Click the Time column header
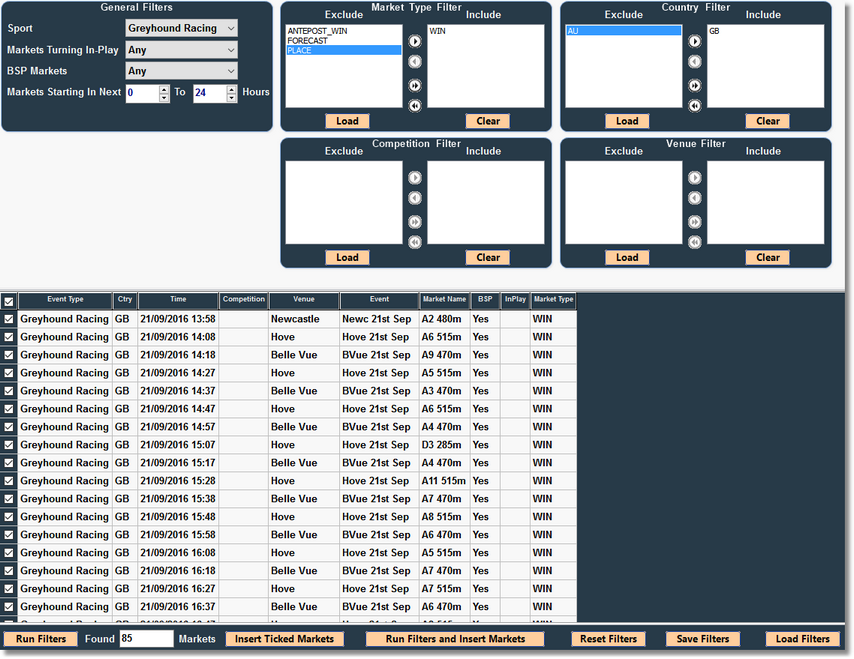The height and width of the screenshot is (659, 854). click(178, 300)
